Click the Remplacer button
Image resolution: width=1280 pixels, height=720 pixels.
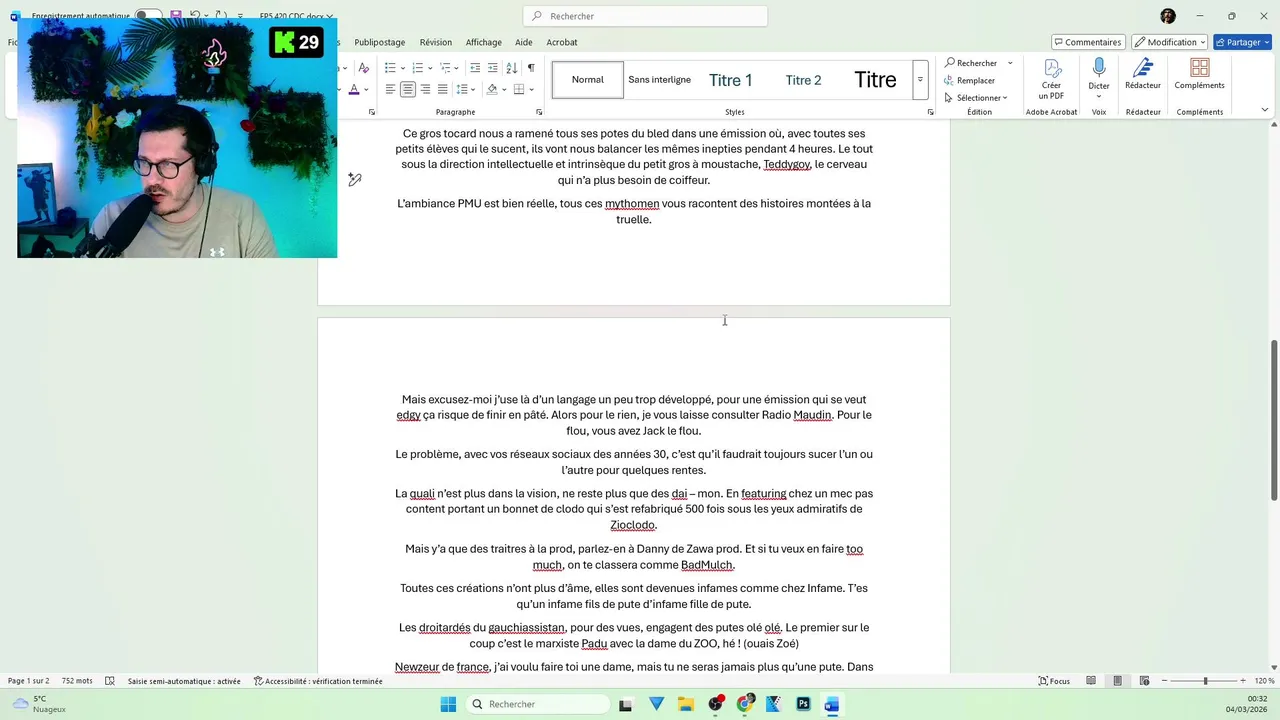[x=969, y=80]
